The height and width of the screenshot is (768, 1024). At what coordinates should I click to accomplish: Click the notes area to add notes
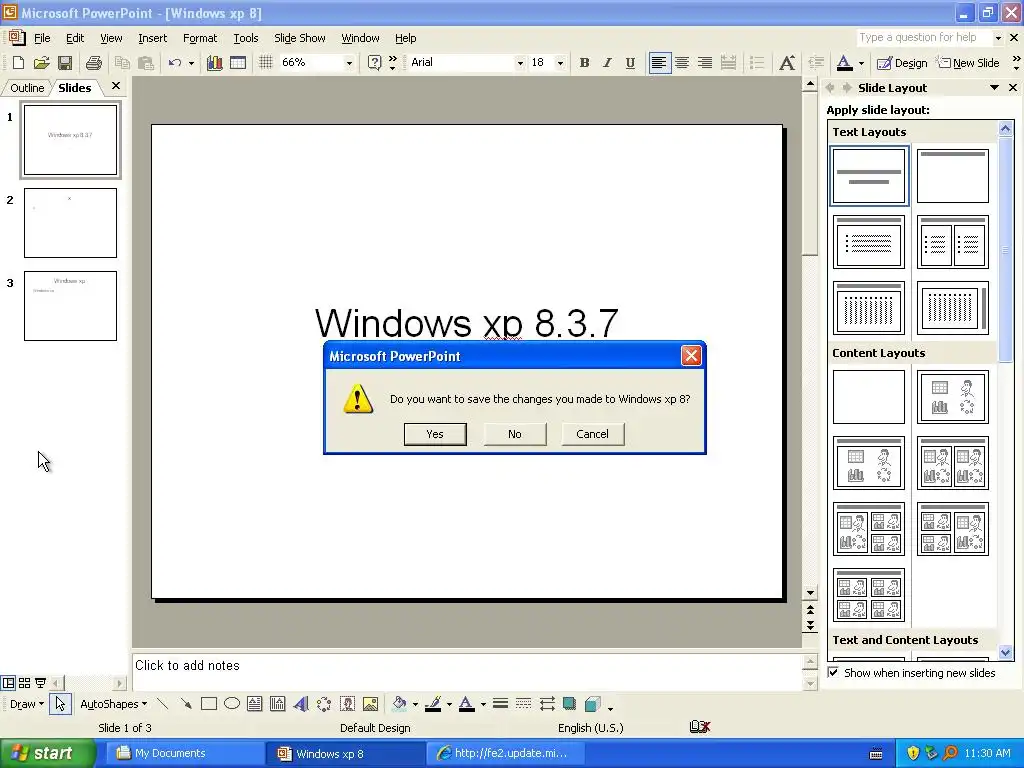(466, 671)
